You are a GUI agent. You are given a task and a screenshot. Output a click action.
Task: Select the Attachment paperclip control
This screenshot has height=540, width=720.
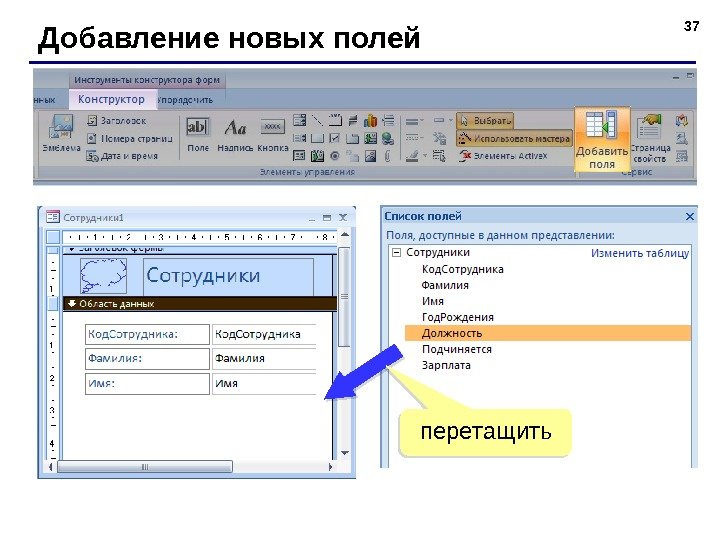[x=388, y=156]
